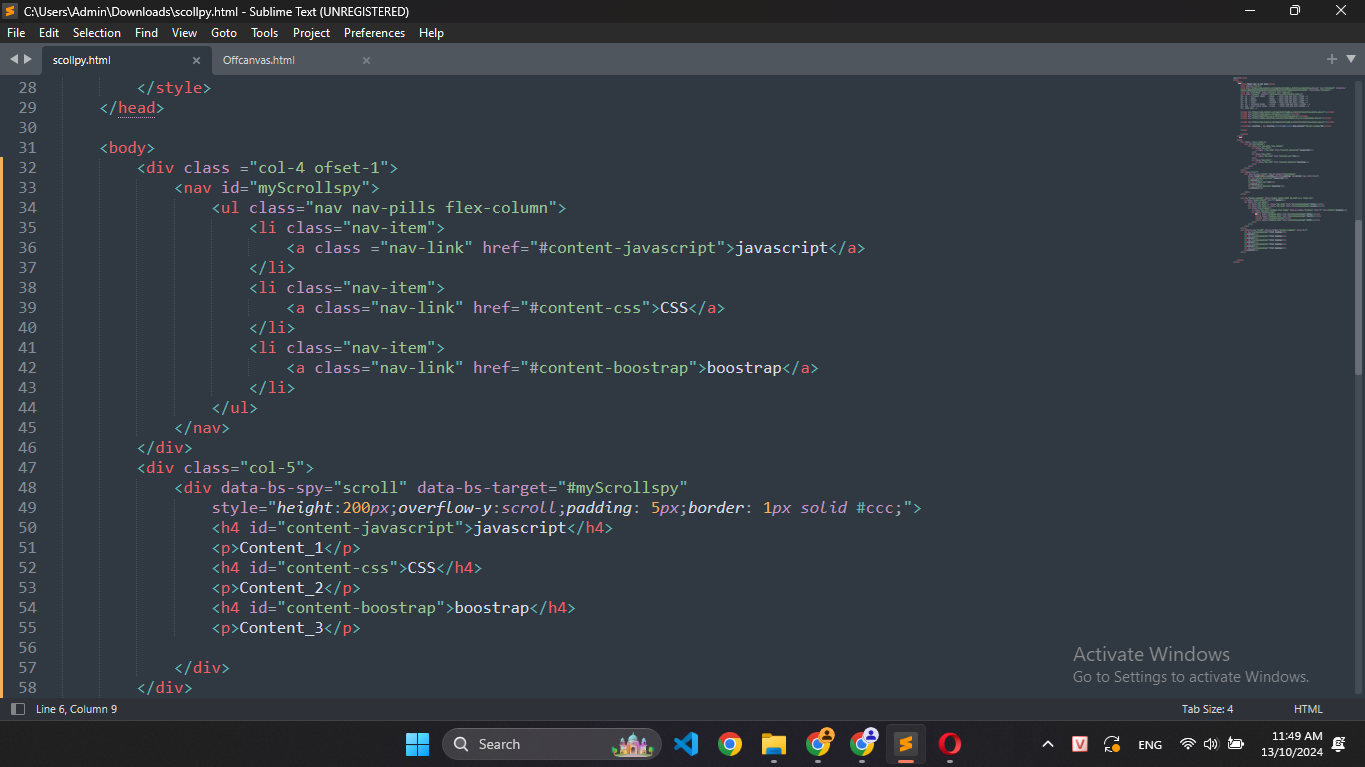Click the red V tray icon

(1080, 744)
